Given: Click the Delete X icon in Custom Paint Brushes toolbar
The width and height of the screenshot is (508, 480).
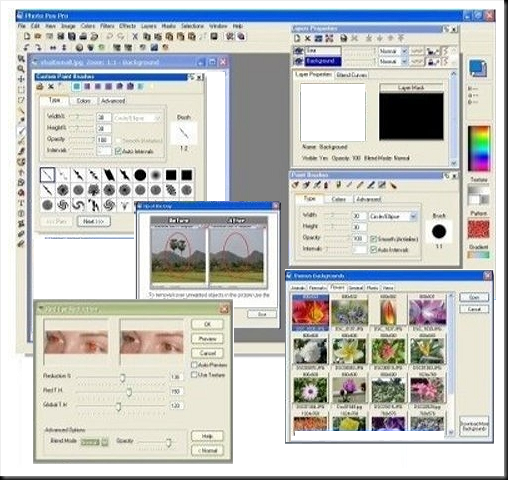Looking at the screenshot, I should pos(51,87).
